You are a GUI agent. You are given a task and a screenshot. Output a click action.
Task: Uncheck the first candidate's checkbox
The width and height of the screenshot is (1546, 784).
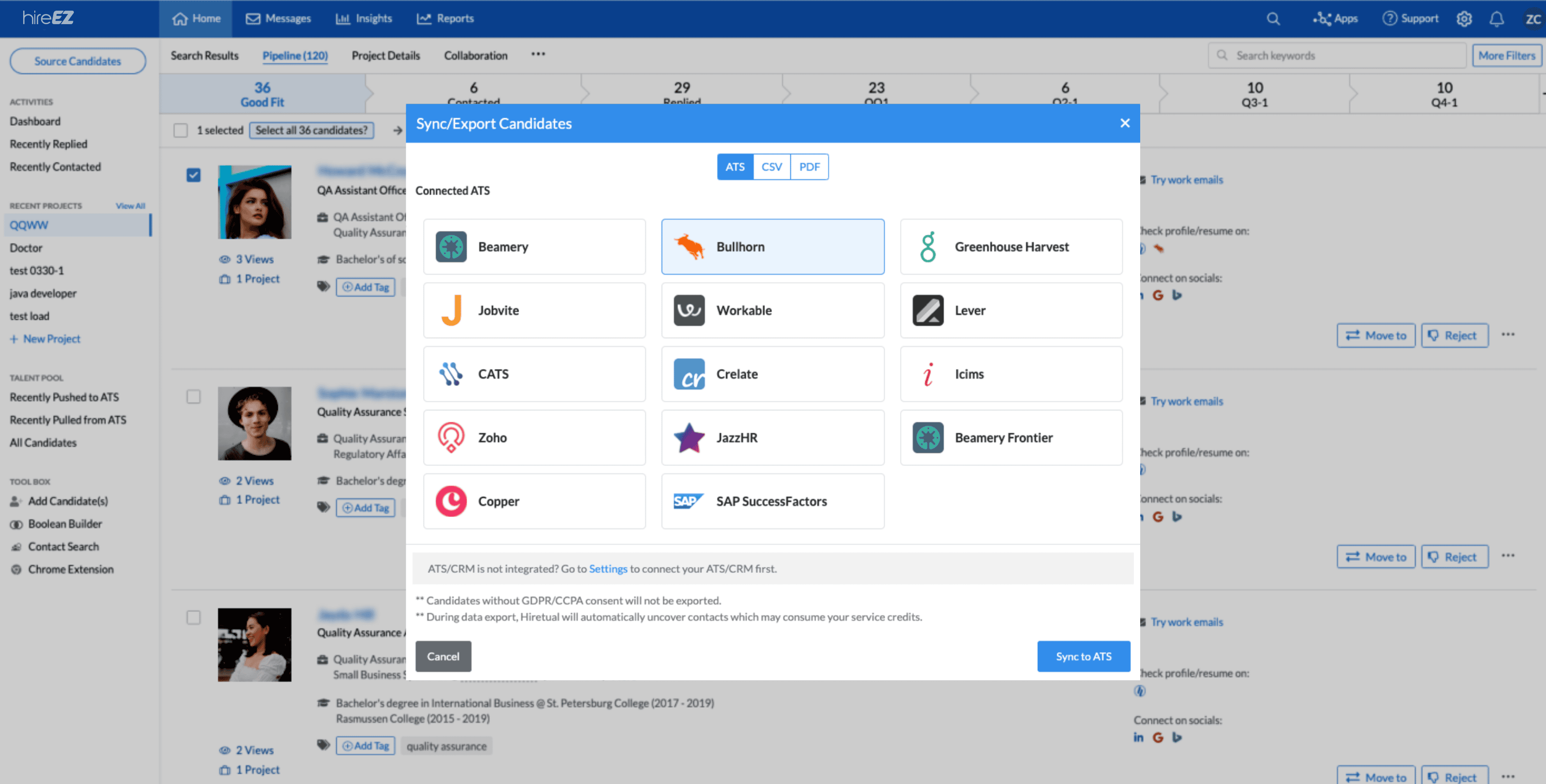193,175
